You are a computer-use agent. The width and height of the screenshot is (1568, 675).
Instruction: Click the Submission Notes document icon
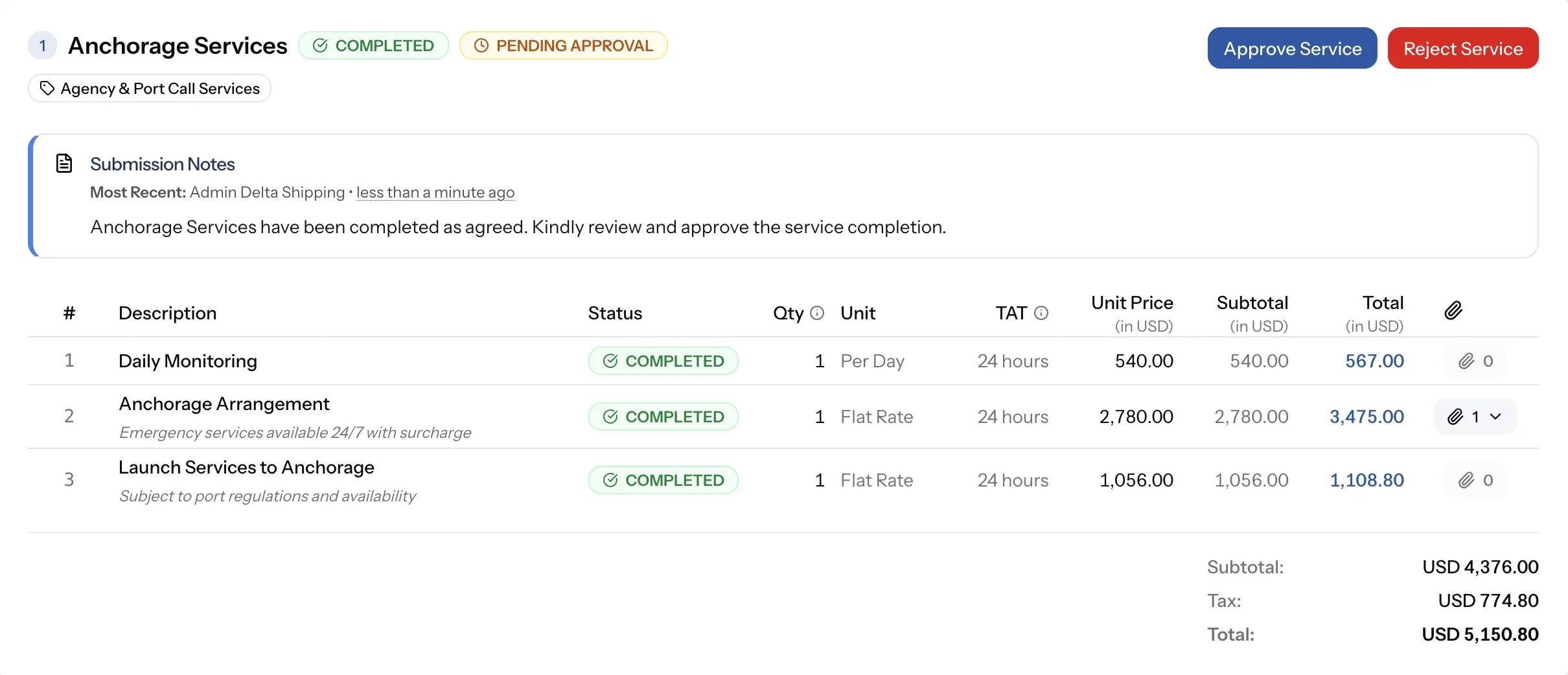pos(64,163)
